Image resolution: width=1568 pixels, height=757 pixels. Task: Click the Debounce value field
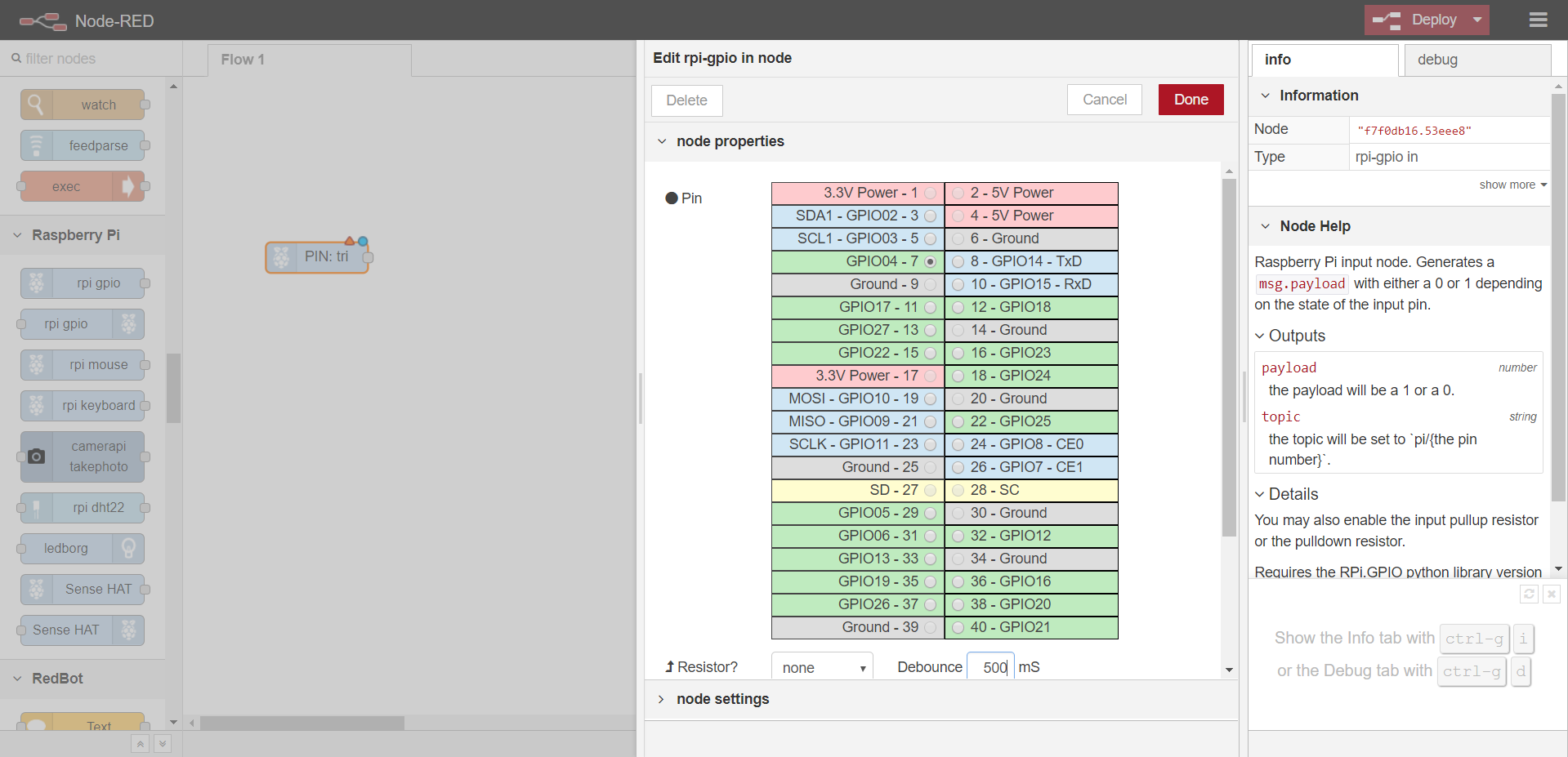click(x=990, y=667)
